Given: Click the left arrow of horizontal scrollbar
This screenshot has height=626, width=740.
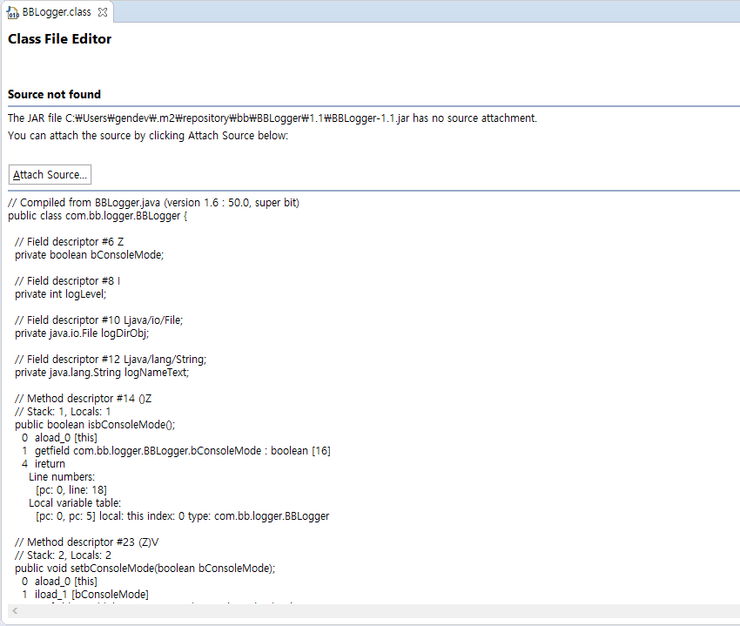Looking at the screenshot, I should 13,610.
